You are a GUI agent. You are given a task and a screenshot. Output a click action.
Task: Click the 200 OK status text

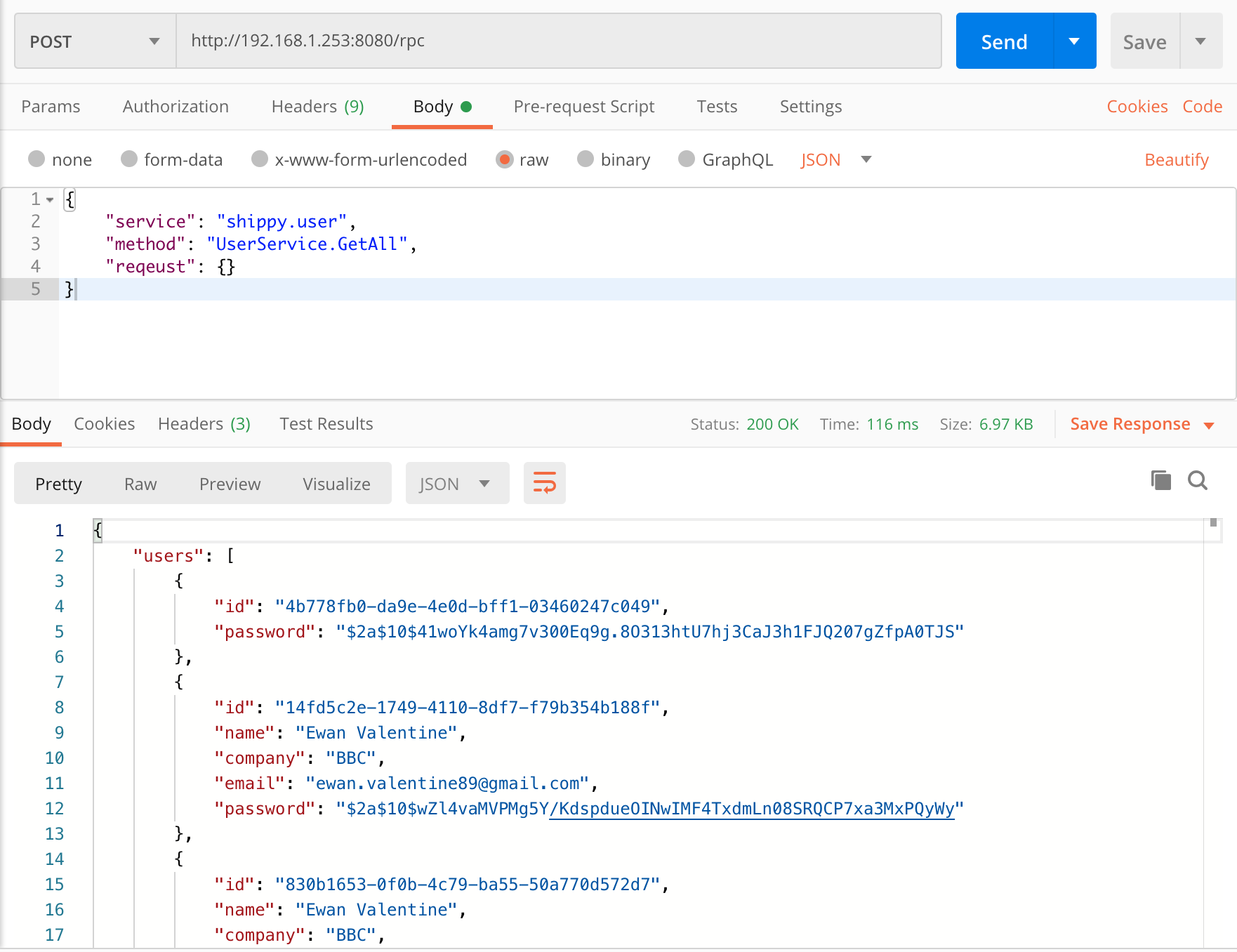click(772, 425)
